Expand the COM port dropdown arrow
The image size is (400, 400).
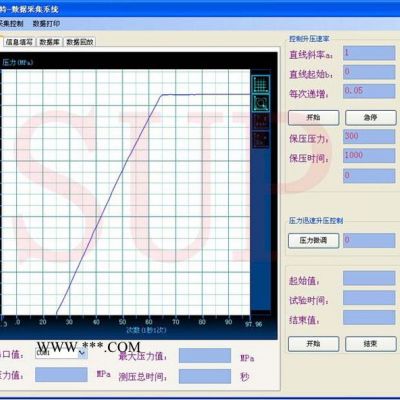click(82, 353)
